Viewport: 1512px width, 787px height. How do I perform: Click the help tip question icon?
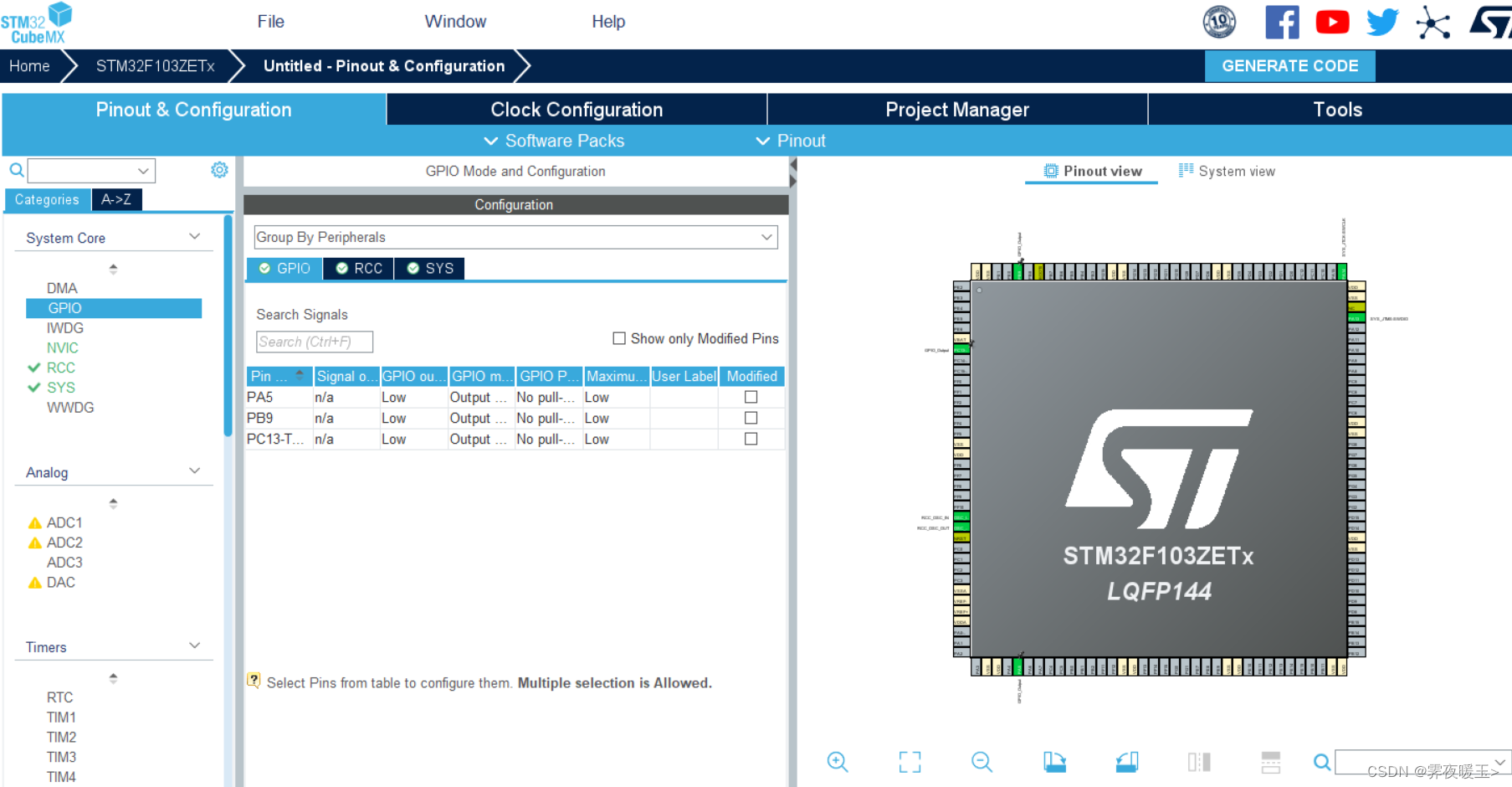[254, 681]
